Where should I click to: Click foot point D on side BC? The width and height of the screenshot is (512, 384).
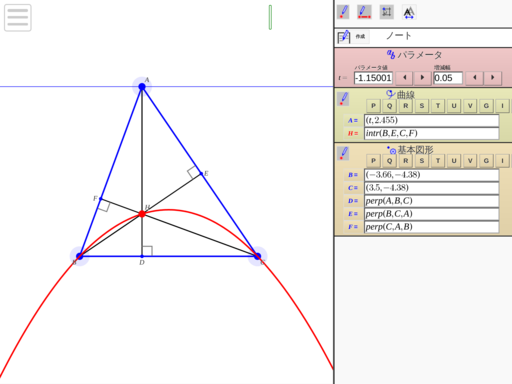142,256
